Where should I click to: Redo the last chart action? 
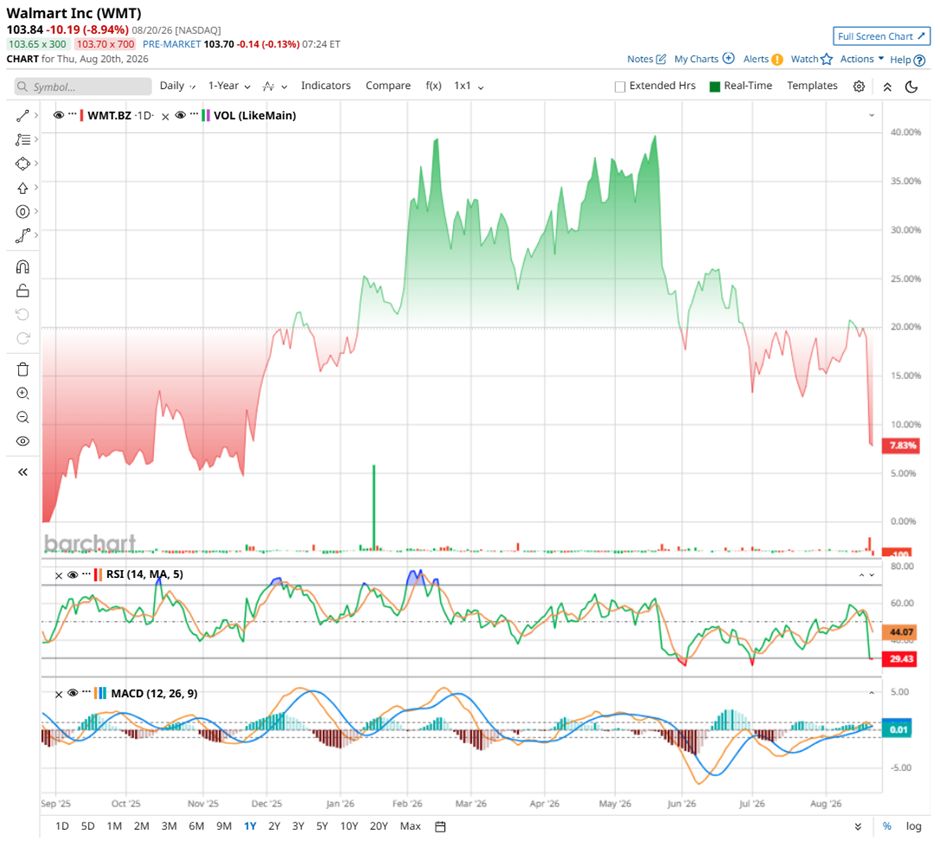tap(23, 339)
